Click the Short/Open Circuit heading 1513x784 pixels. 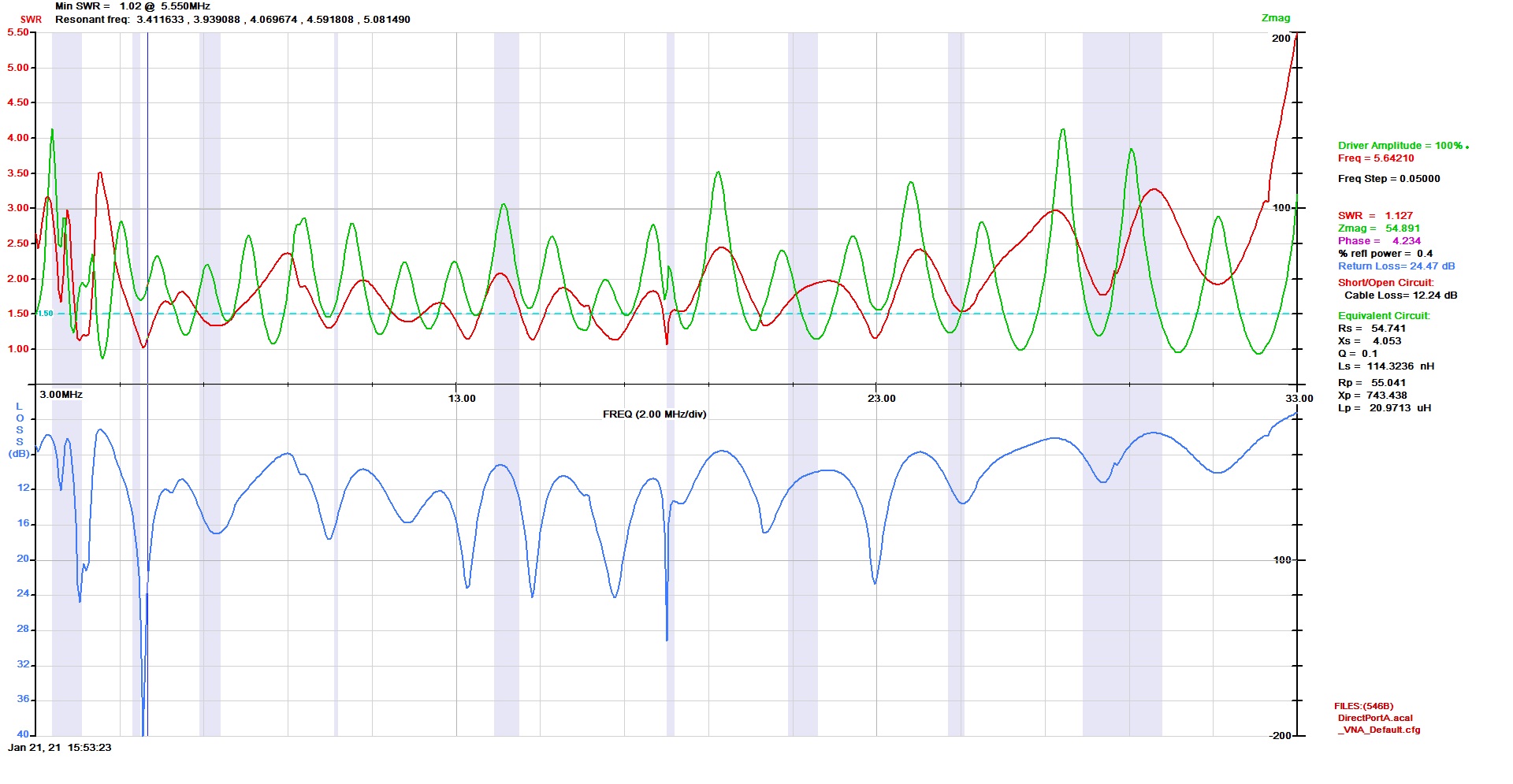click(x=1385, y=283)
